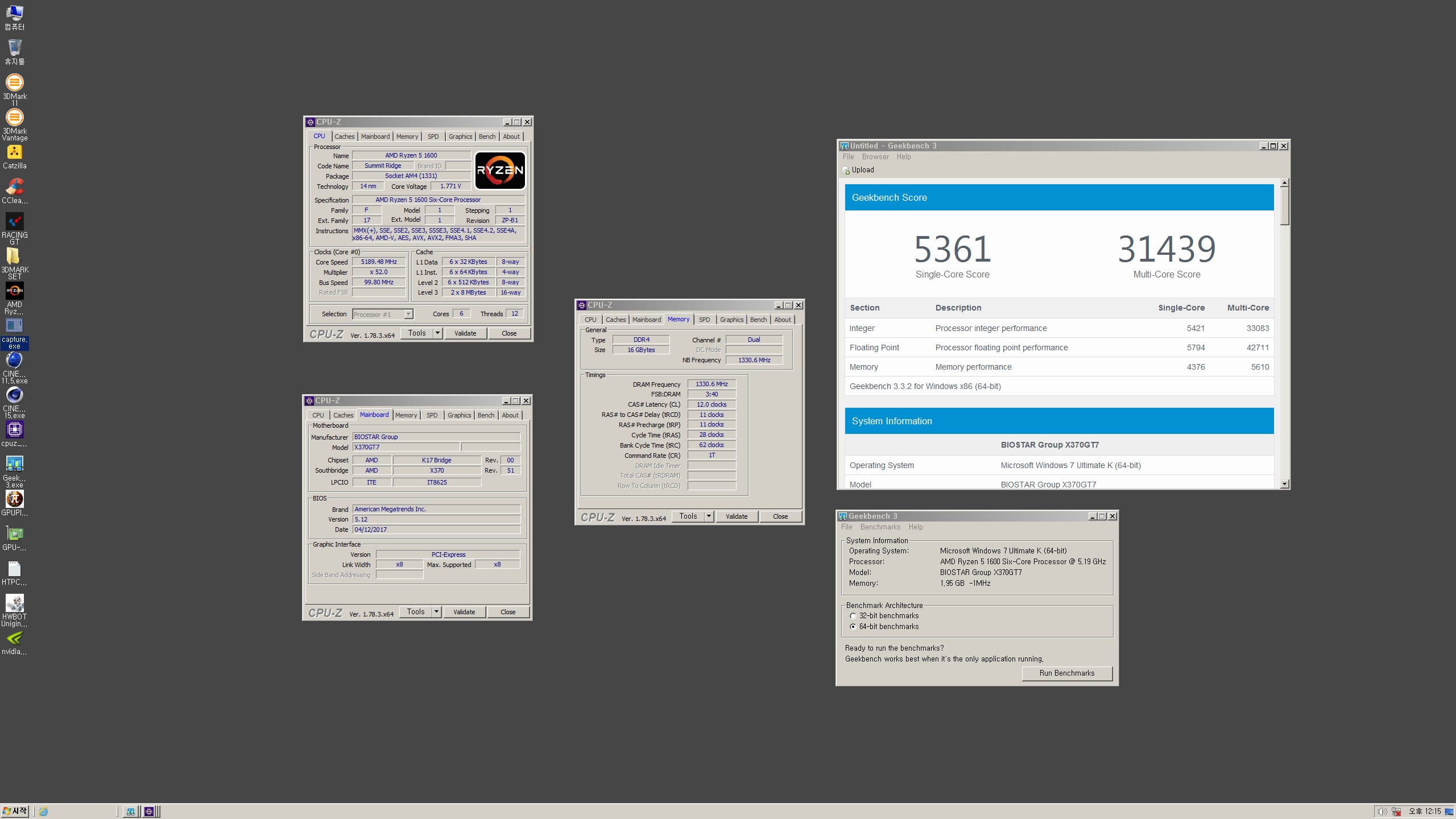Click Run Benchmarks button
The width and height of the screenshot is (1456, 819).
tap(1066, 673)
